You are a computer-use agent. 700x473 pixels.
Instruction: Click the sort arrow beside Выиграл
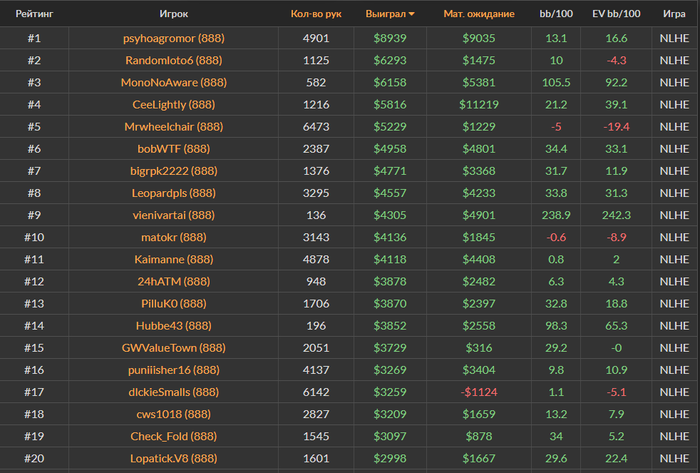[x=413, y=15]
